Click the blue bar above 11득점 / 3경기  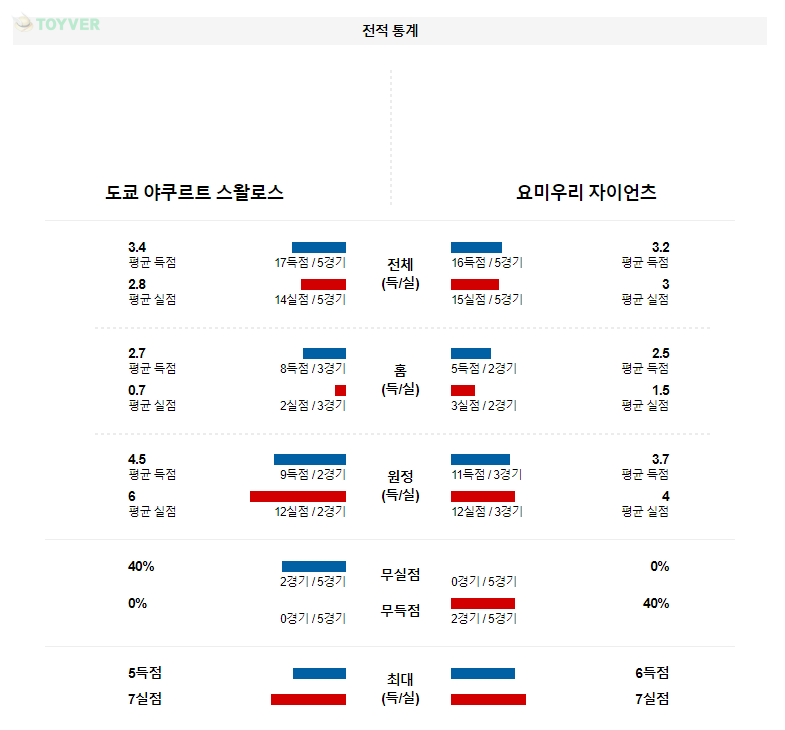tap(480, 459)
